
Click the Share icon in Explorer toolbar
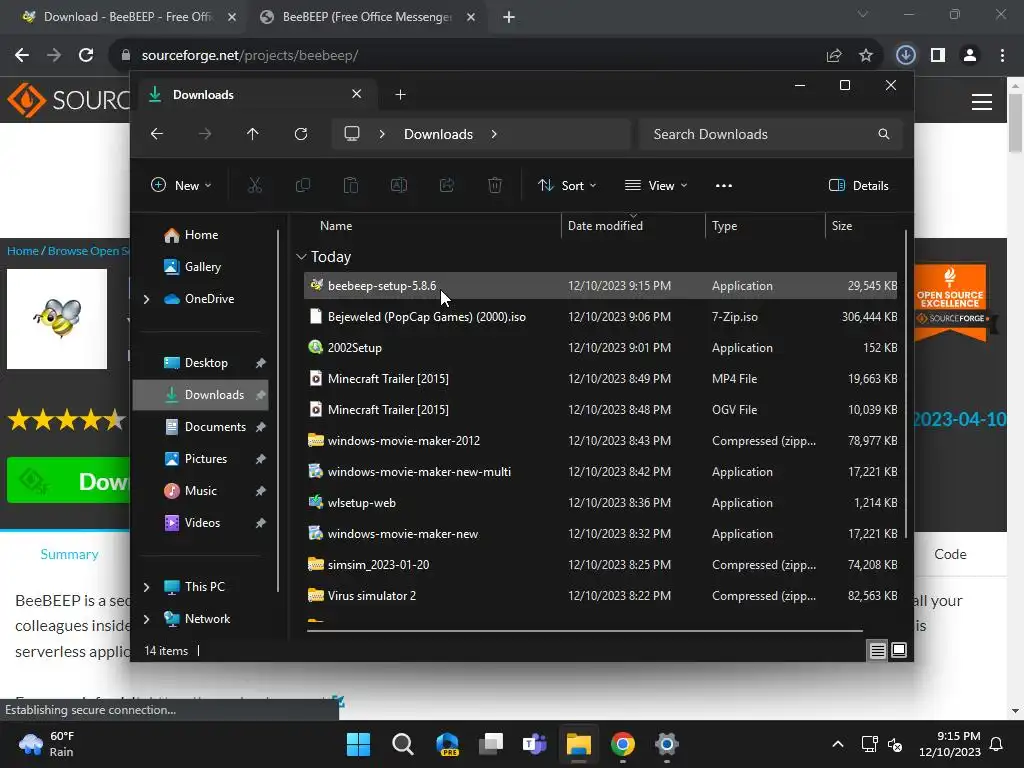[x=447, y=185]
